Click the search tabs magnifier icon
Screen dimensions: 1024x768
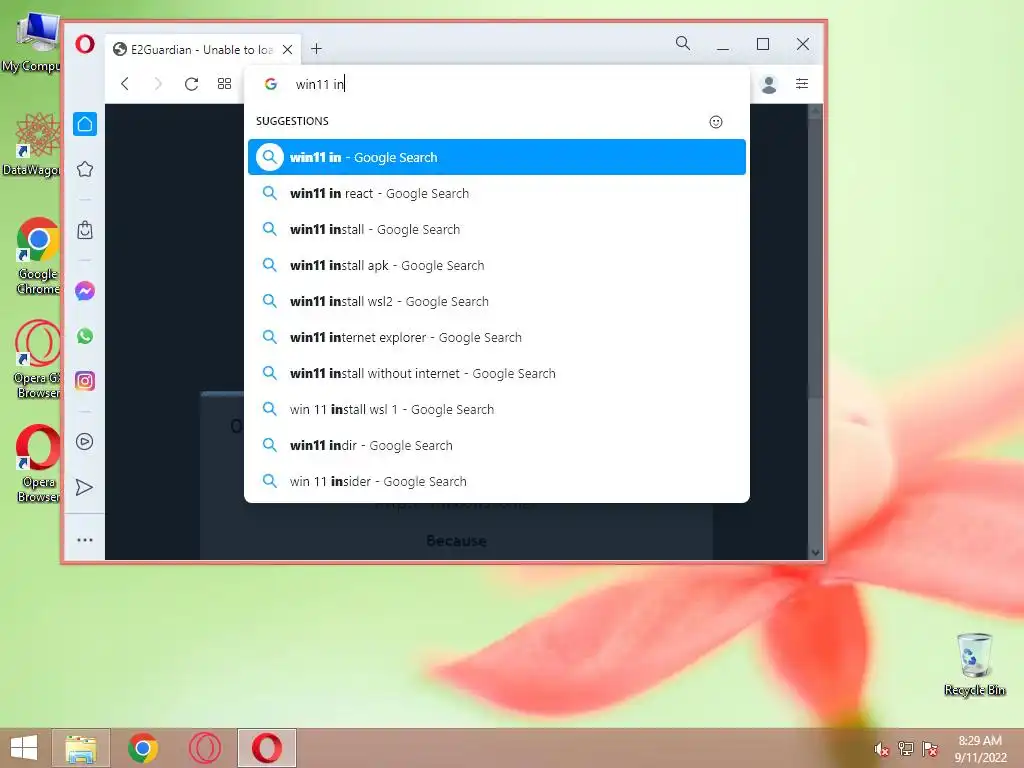coord(682,43)
